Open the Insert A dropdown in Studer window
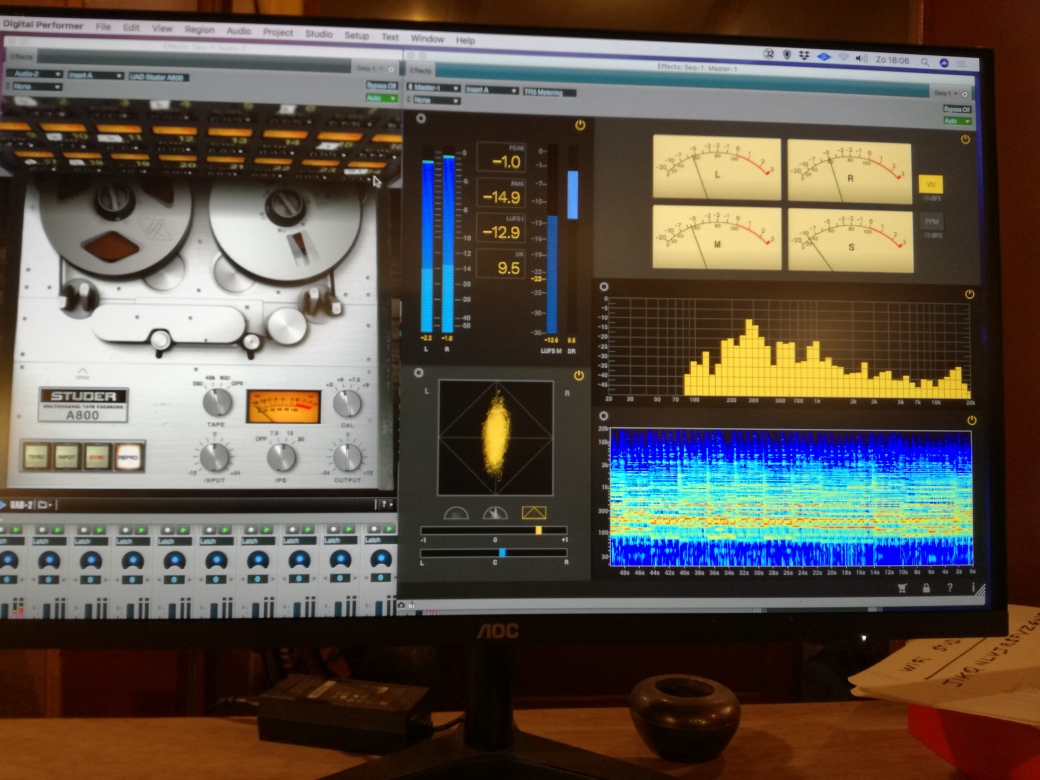This screenshot has height=780, width=1040. [95, 75]
